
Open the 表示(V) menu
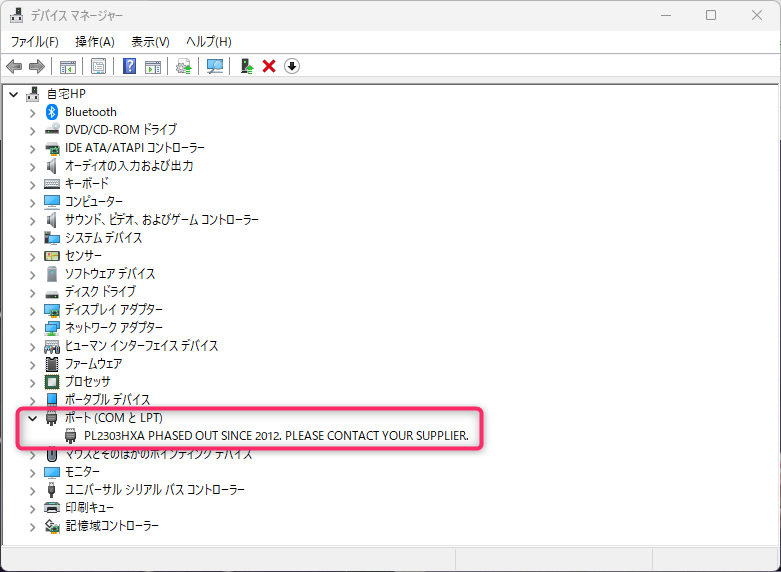[x=150, y=42]
